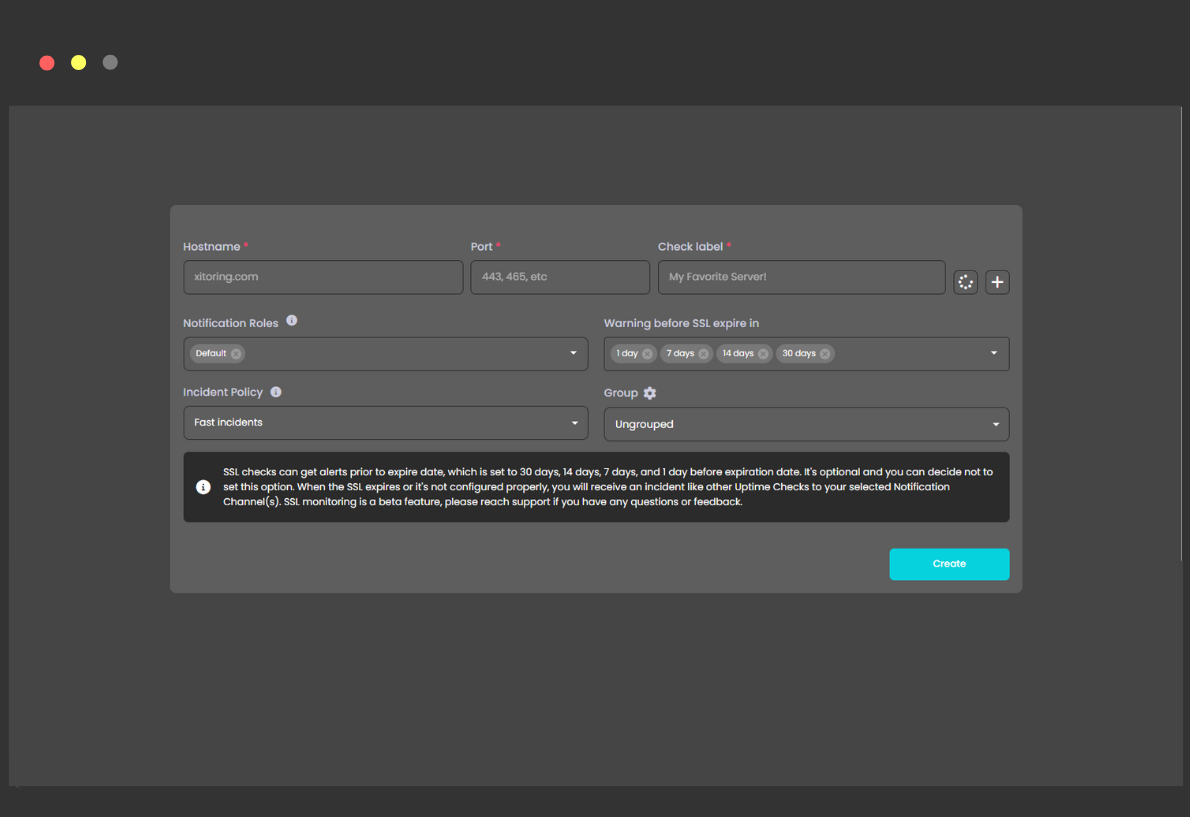Viewport: 1190px width, 817px height.
Task: Click the Hostname input field
Action: 323,277
